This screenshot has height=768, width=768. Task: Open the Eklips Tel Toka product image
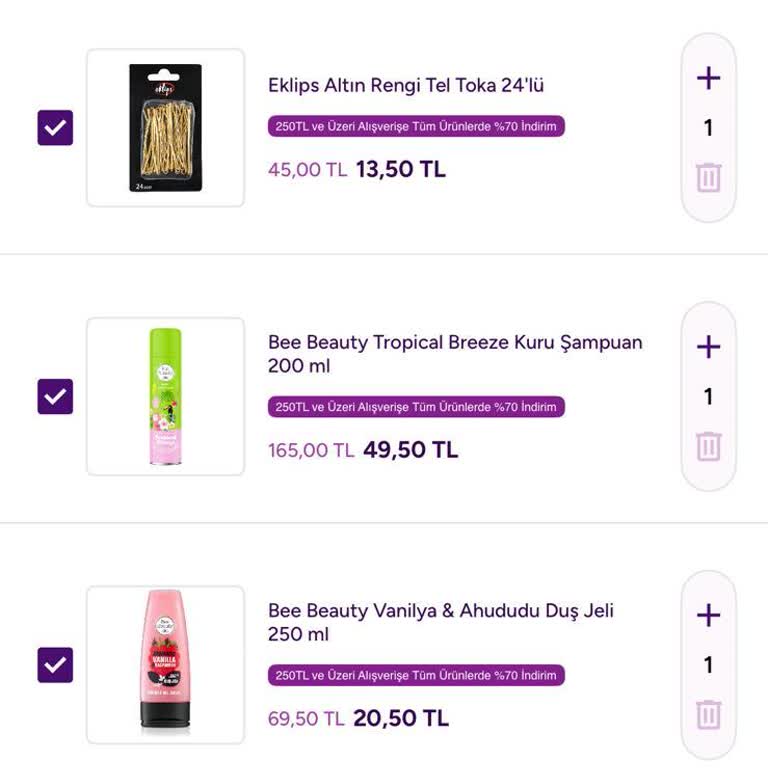click(165, 128)
